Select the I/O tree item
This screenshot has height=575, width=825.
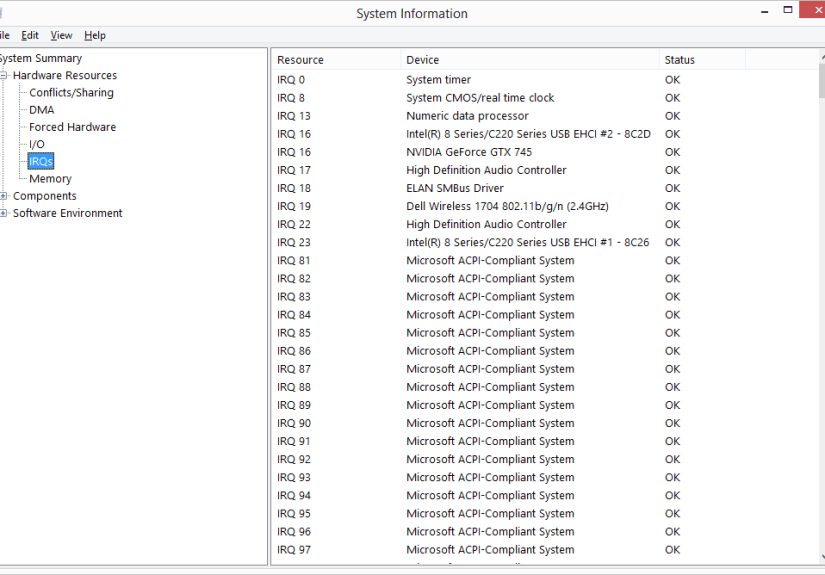[37, 144]
